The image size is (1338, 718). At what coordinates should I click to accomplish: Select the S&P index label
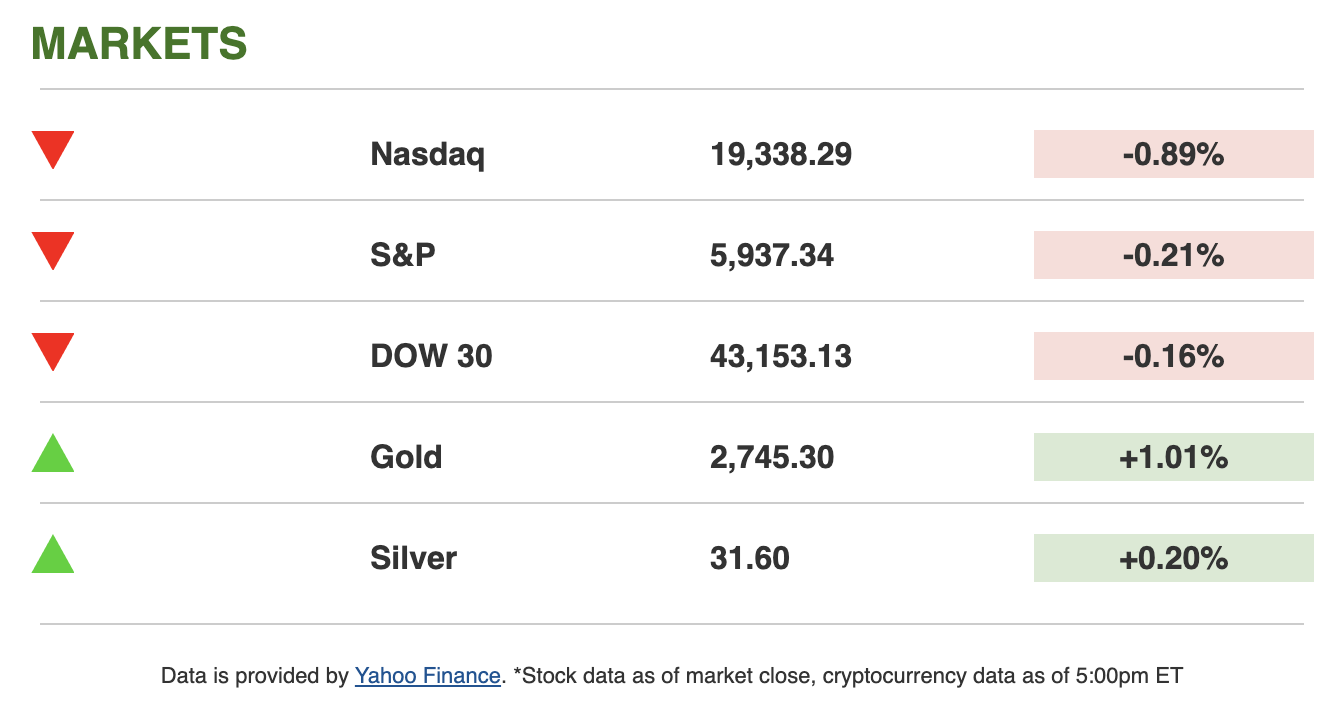403,255
